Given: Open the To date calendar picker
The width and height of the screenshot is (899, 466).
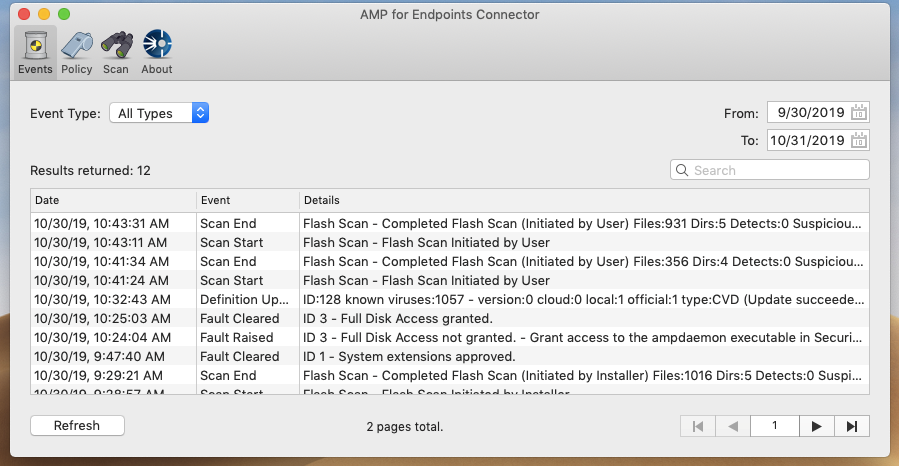Looking at the screenshot, I should pyautogui.click(x=859, y=140).
